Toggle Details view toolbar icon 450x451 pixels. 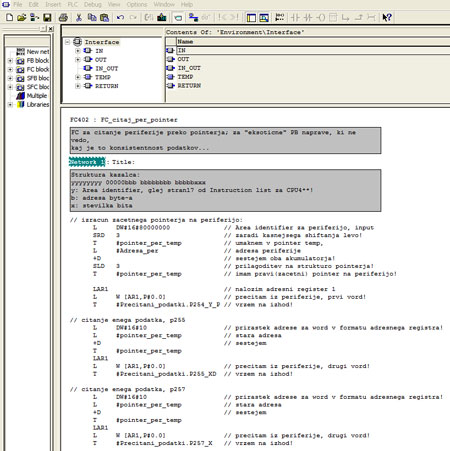click(x=264, y=17)
